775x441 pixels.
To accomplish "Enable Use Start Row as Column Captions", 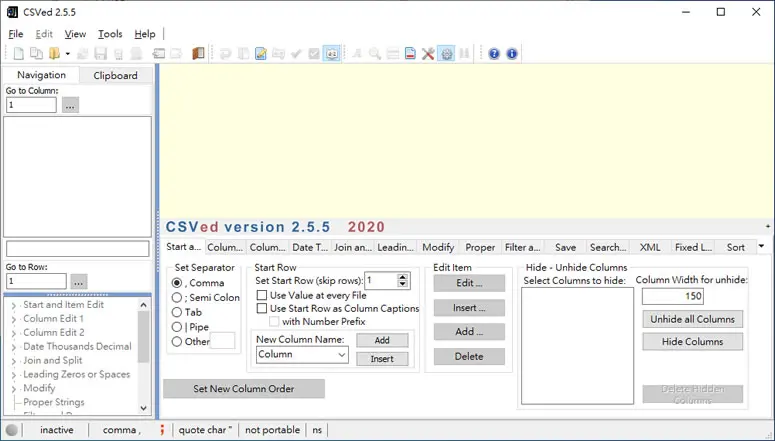I will 262,308.
